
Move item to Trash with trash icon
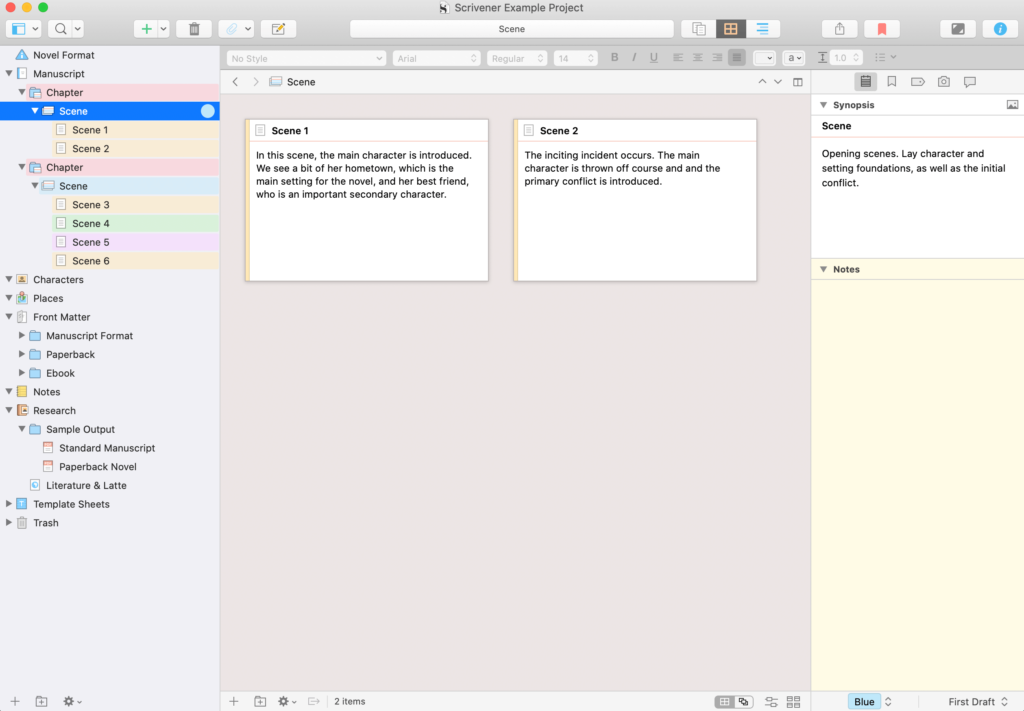pos(194,29)
